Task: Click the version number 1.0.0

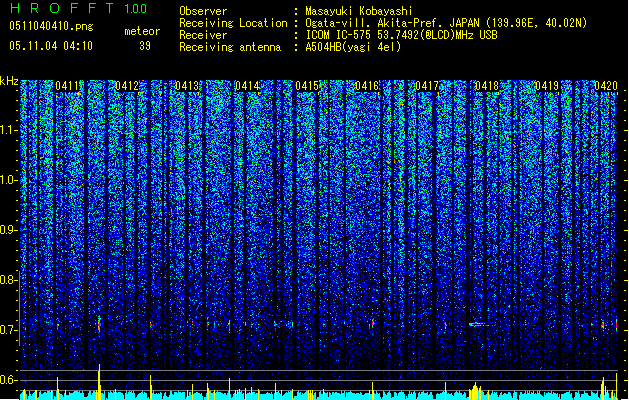Action: coord(135,9)
